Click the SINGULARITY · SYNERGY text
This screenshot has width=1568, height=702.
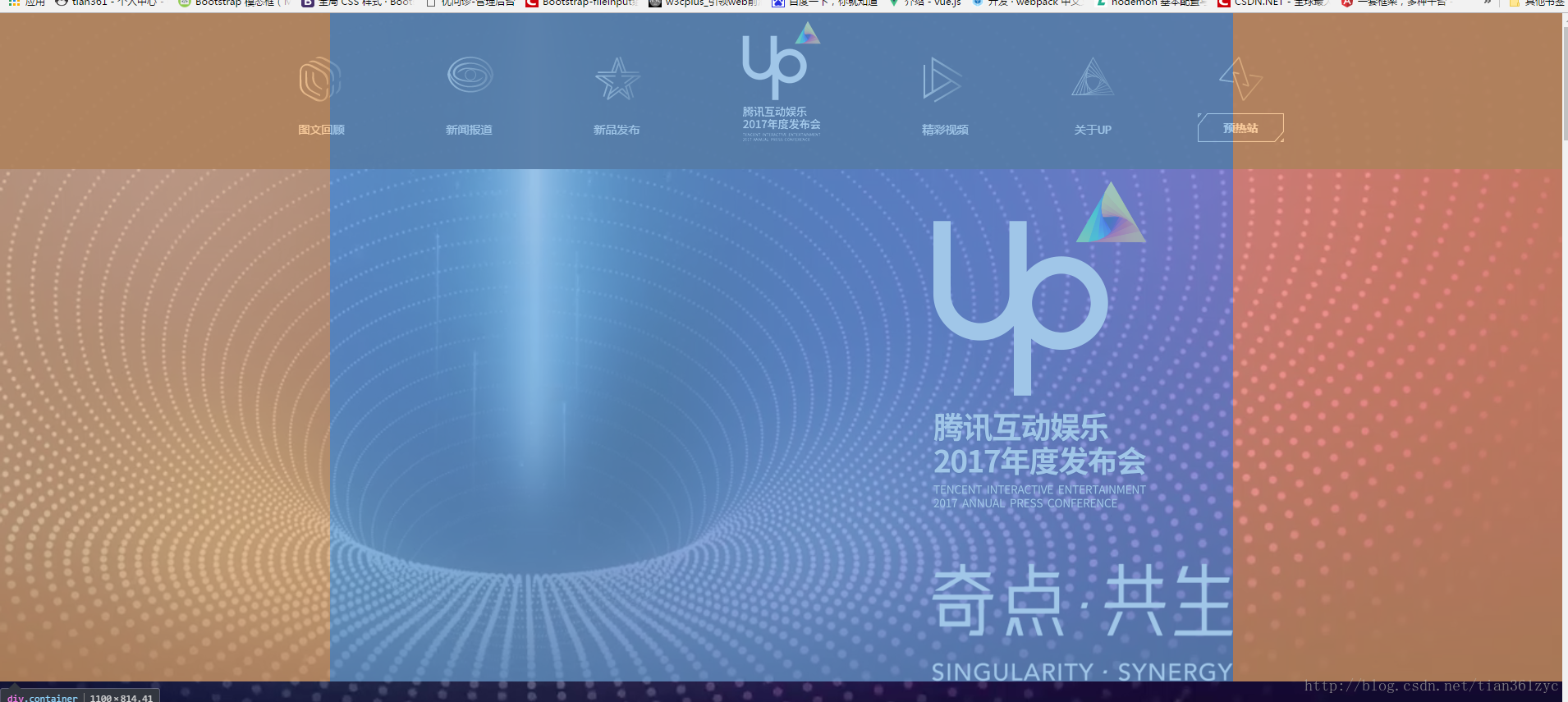coord(1082,672)
